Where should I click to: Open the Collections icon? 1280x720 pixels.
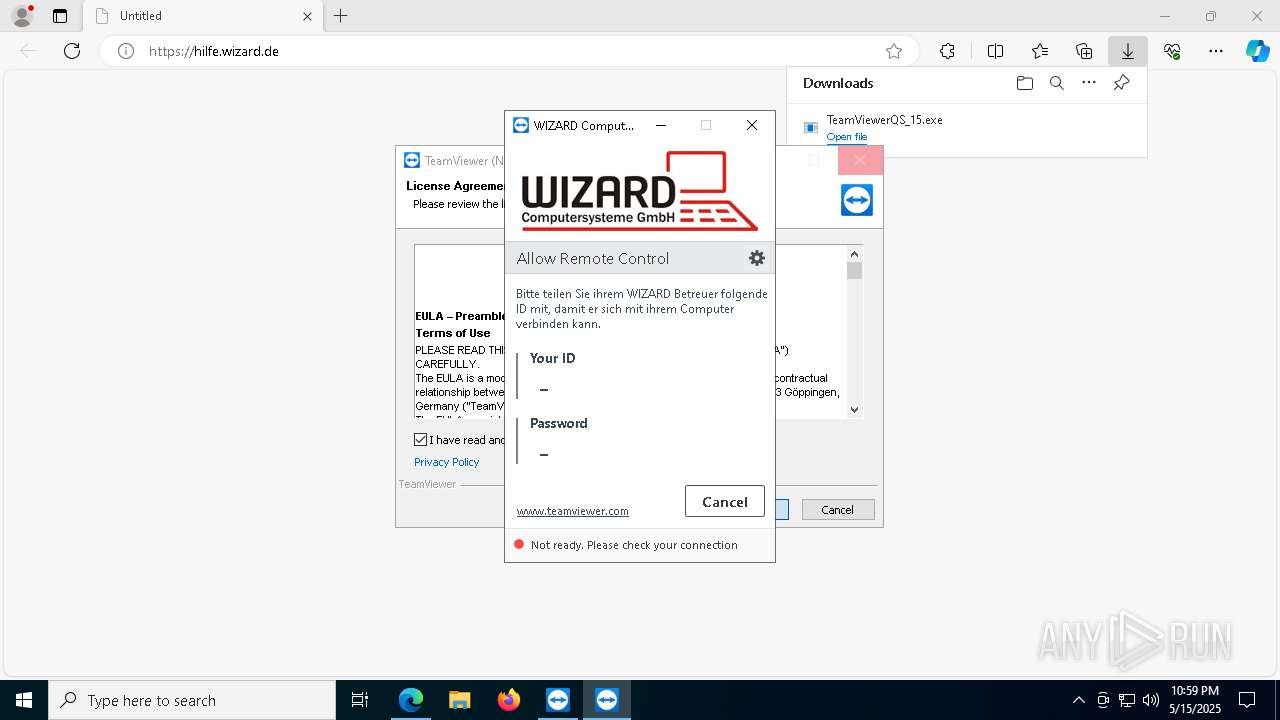click(x=1084, y=51)
